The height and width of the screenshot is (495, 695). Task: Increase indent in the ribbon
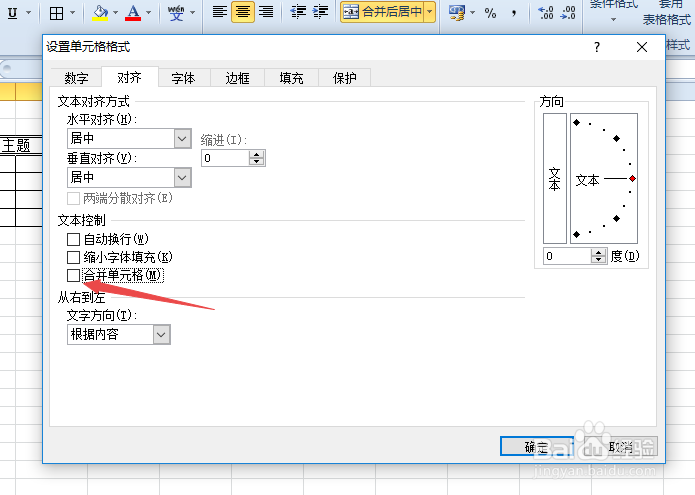[320, 12]
